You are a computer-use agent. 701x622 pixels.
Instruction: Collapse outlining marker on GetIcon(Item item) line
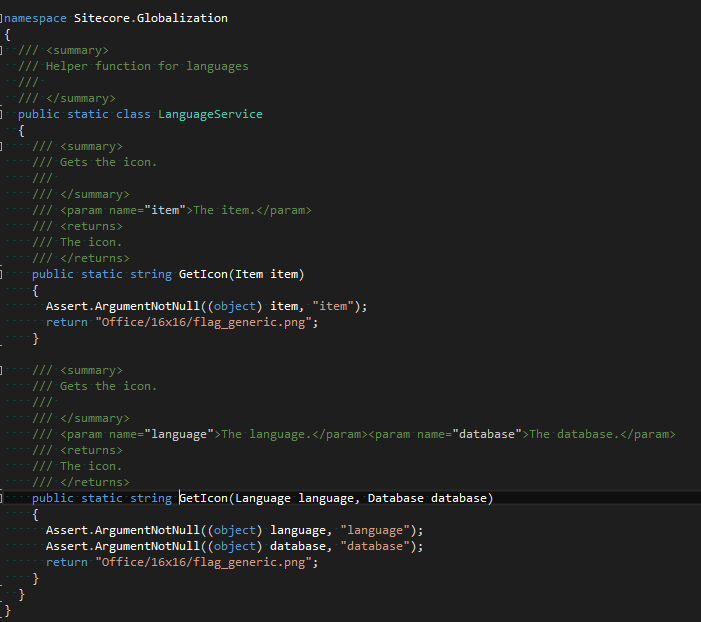(x=1, y=275)
